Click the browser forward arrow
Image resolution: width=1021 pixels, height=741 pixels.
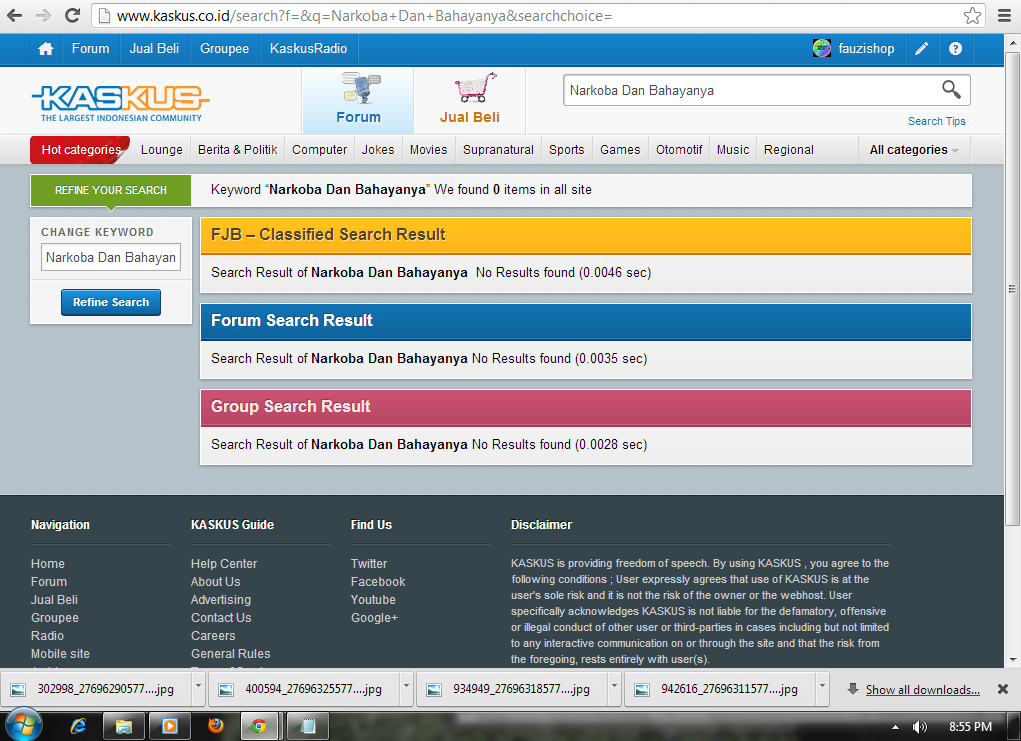pos(44,16)
